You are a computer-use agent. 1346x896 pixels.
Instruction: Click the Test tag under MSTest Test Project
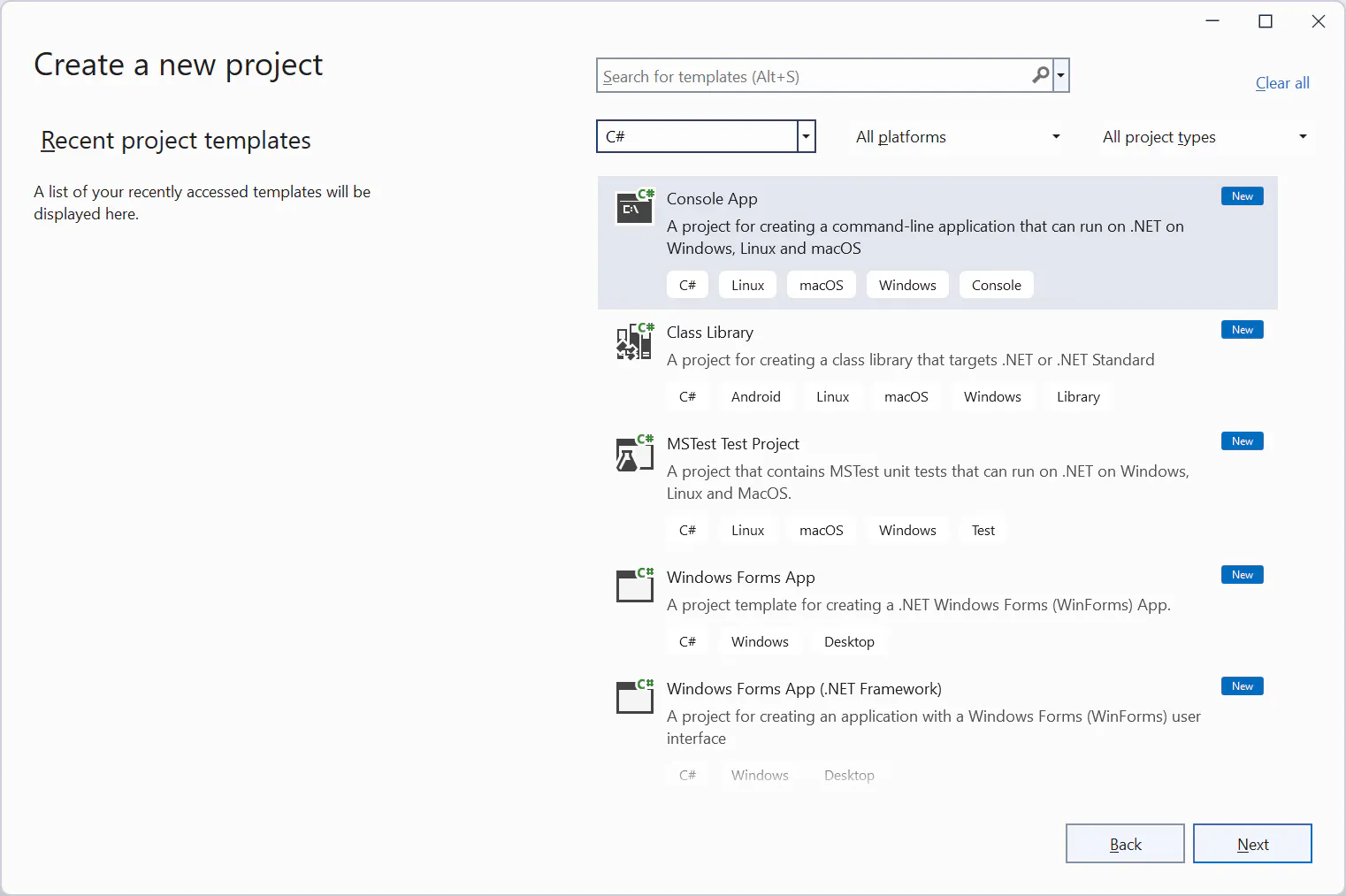[x=983, y=530]
